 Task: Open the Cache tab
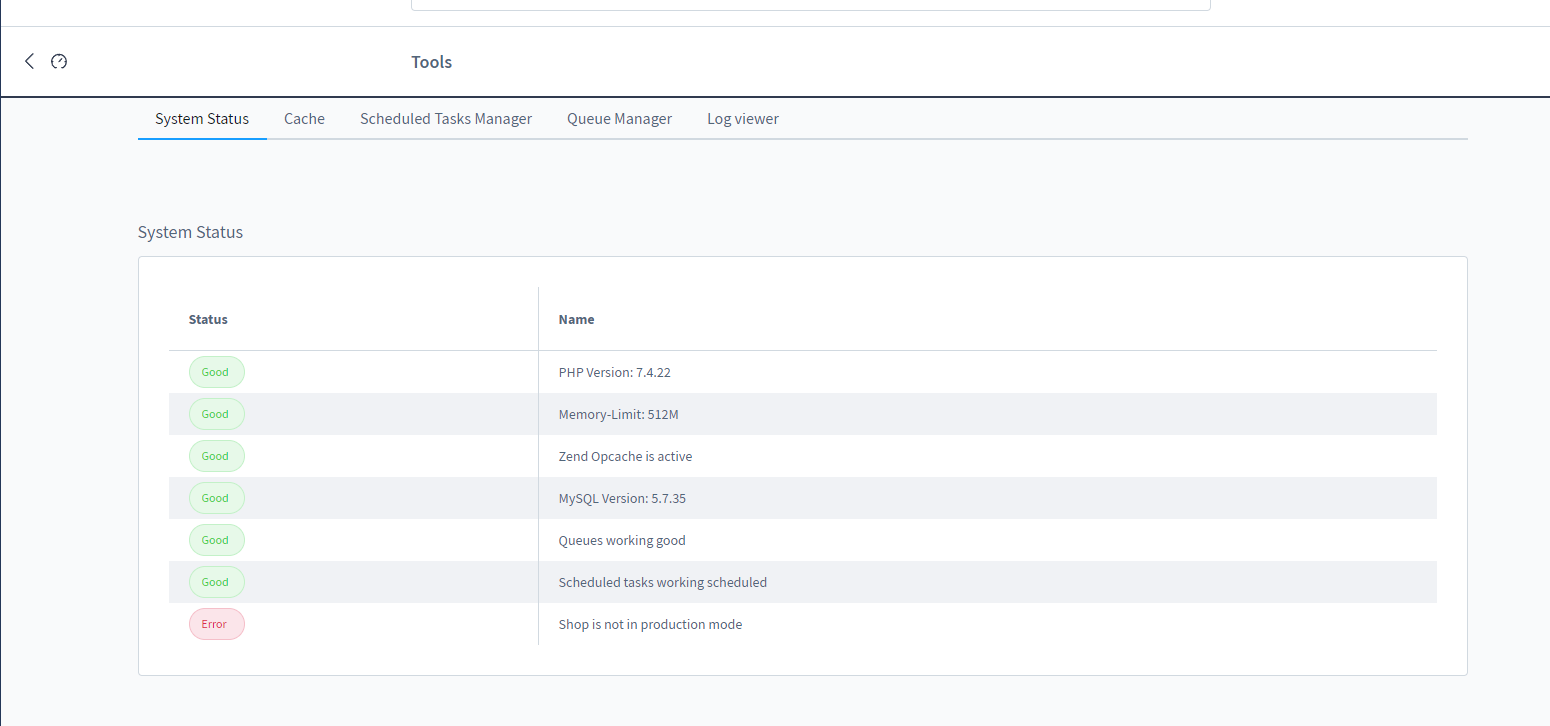pos(304,118)
